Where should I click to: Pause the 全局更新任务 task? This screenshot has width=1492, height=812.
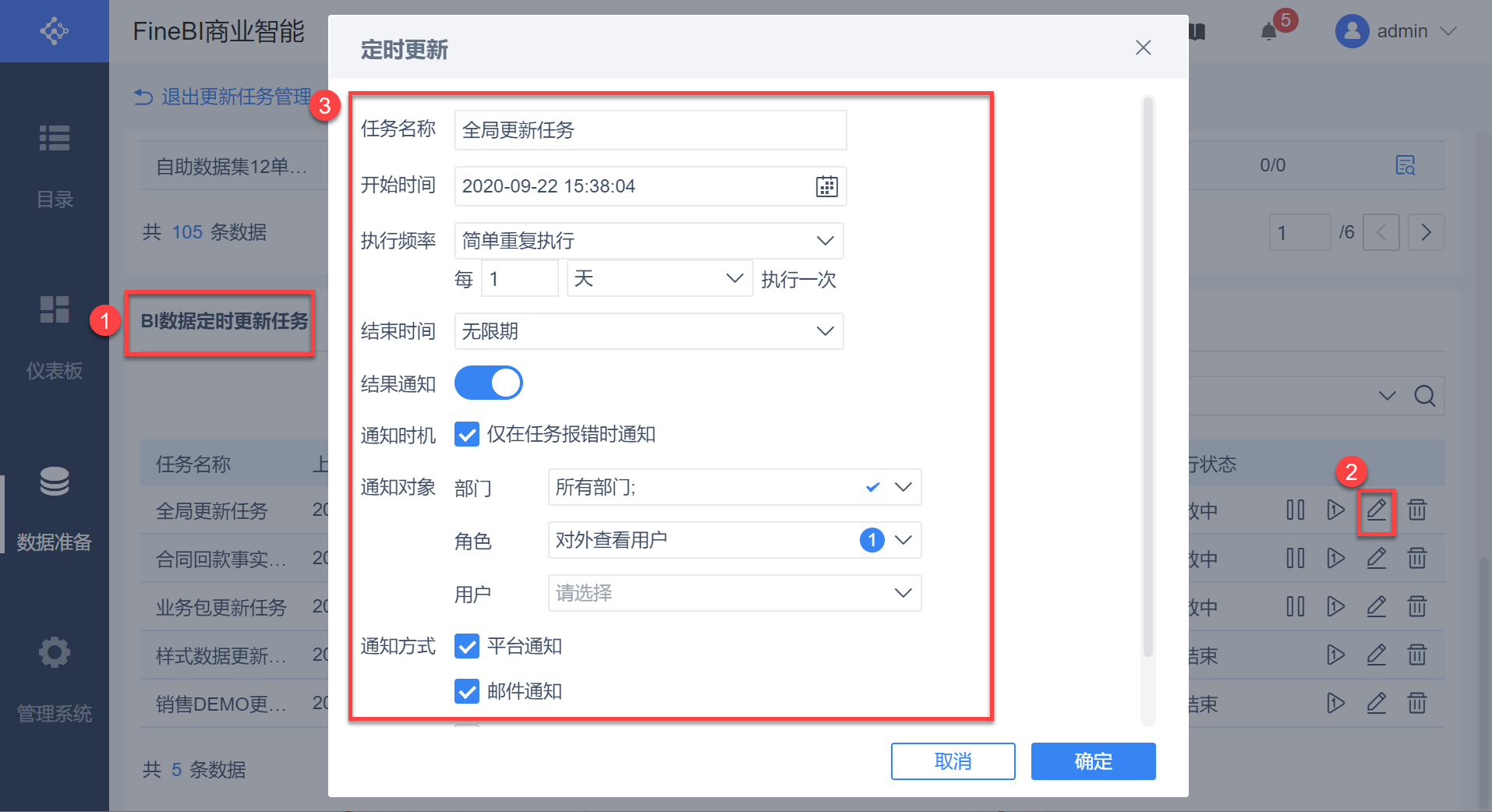click(1296, 510)
